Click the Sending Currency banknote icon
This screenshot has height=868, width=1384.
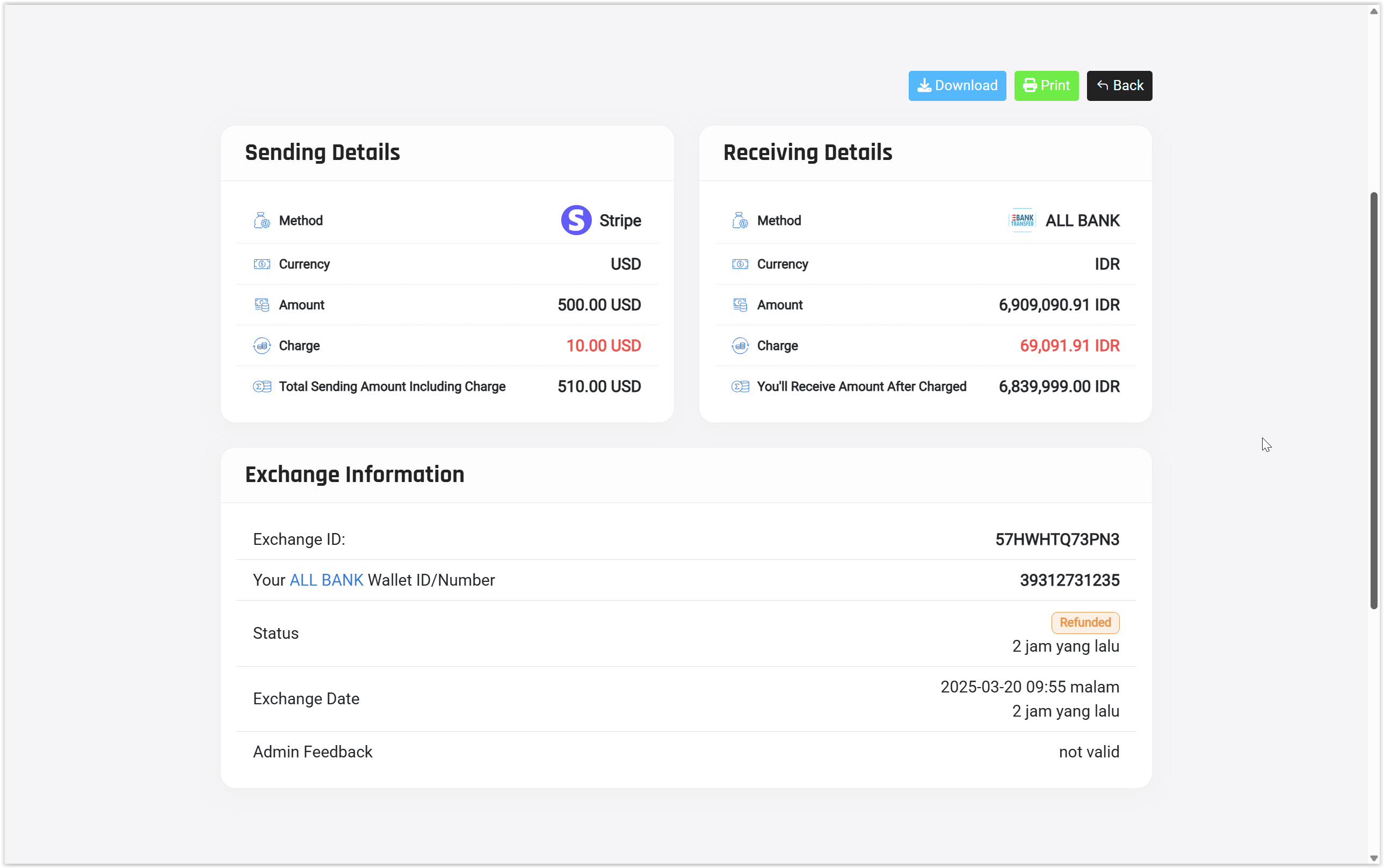click(262, 264)
